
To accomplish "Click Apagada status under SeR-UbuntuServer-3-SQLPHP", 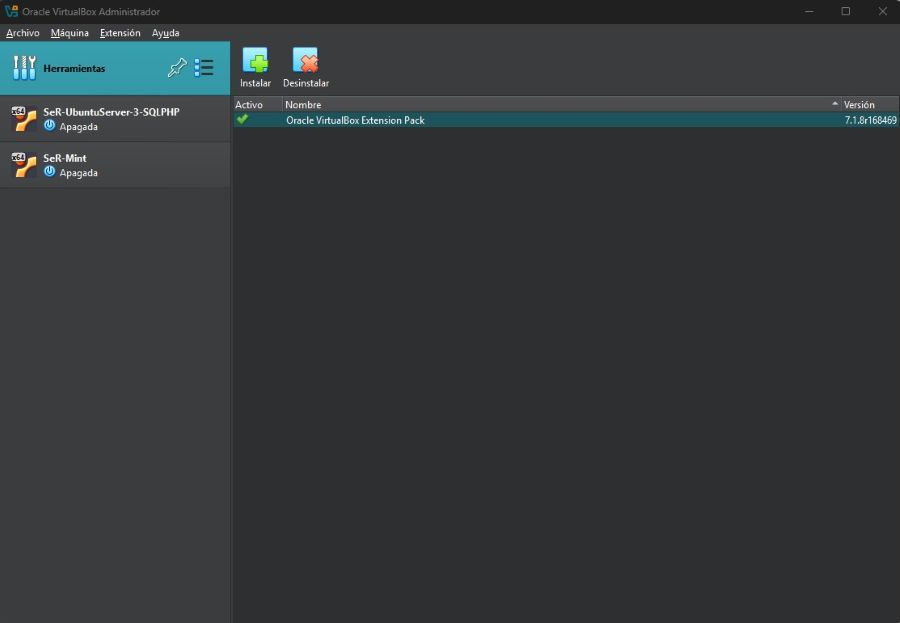I will point(79,127).
